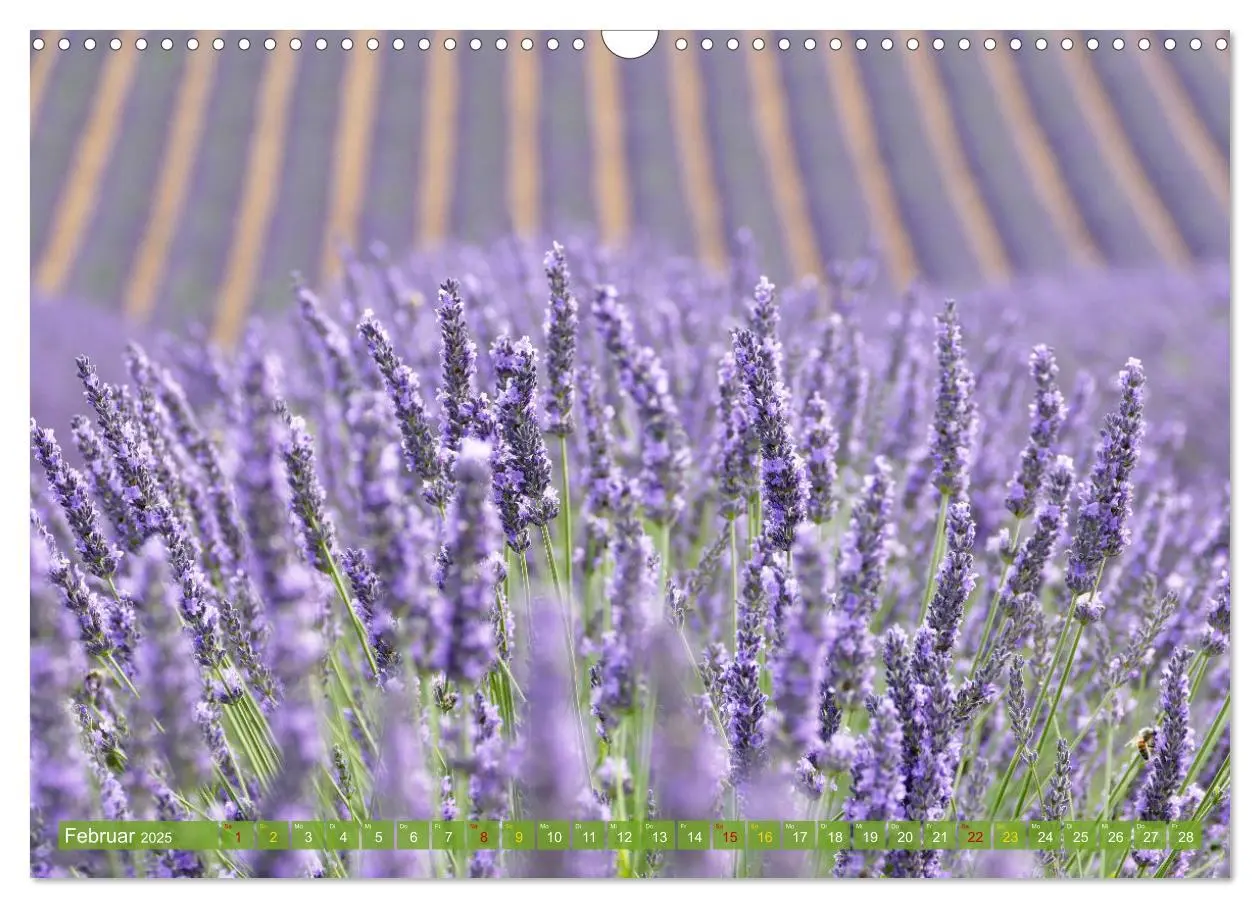The width and height of the screenshot is (1260, 908).
Task: Select date 14 in the February row
Action: click(693, 836)
